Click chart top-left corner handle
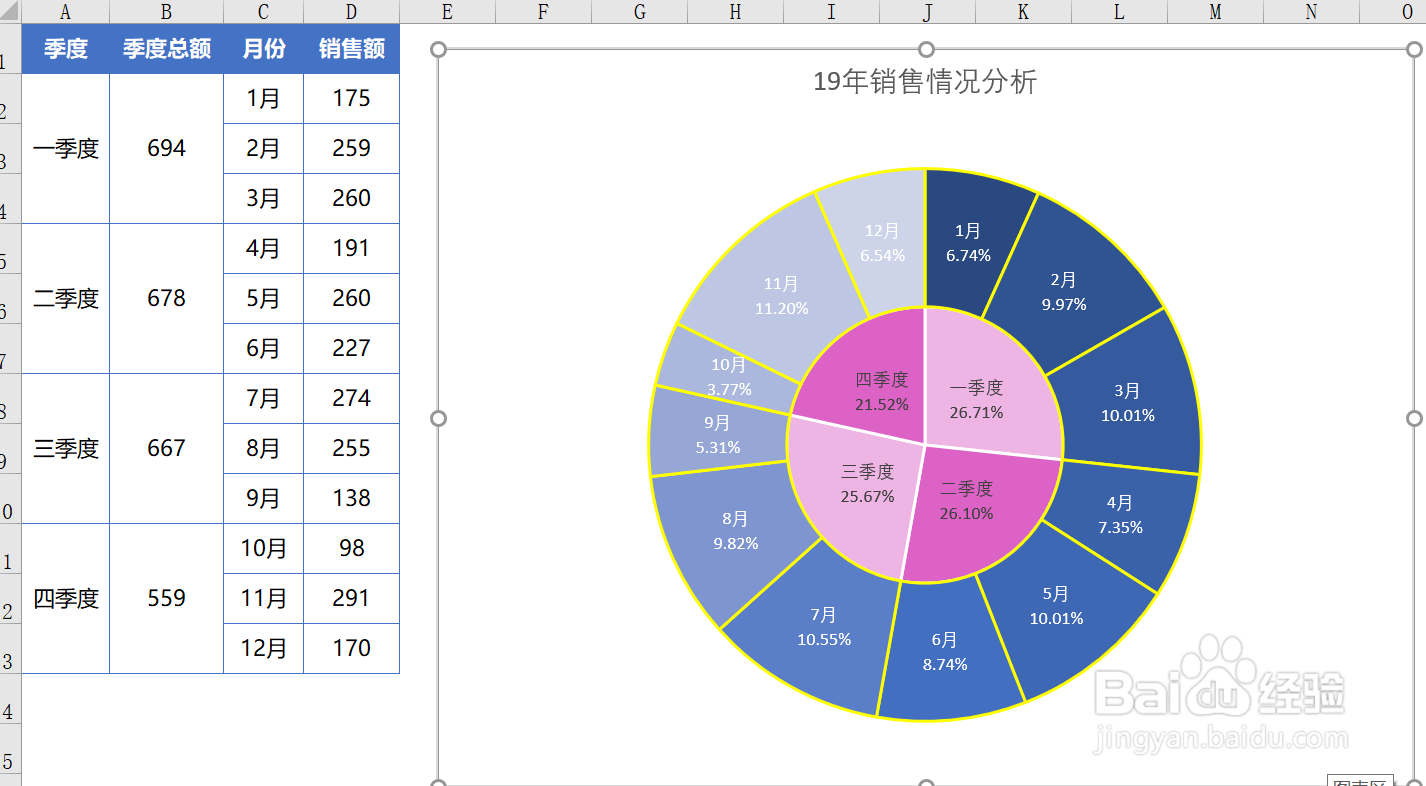Image resolution: width=1426 pixels, height=786 pixels. coord(437,49)
